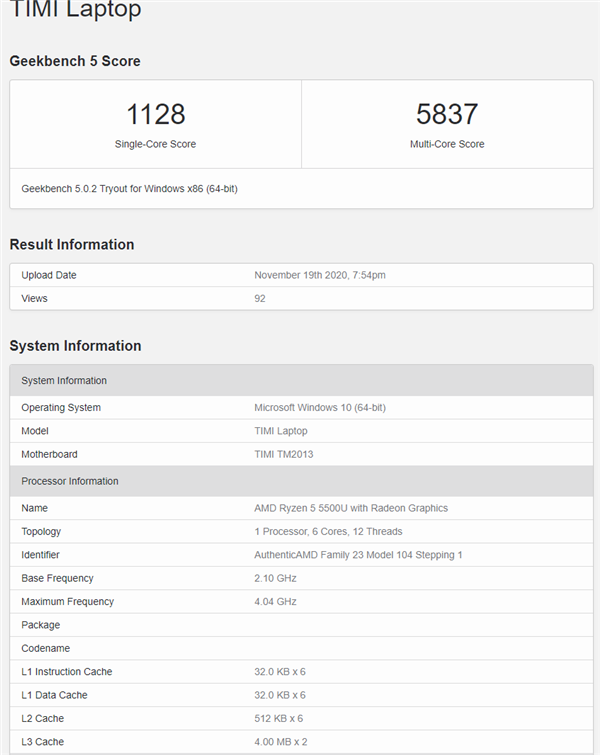Click the 4.04 GHz maximum frequency value
Screen dimensions: 600x755
point(275,601)
